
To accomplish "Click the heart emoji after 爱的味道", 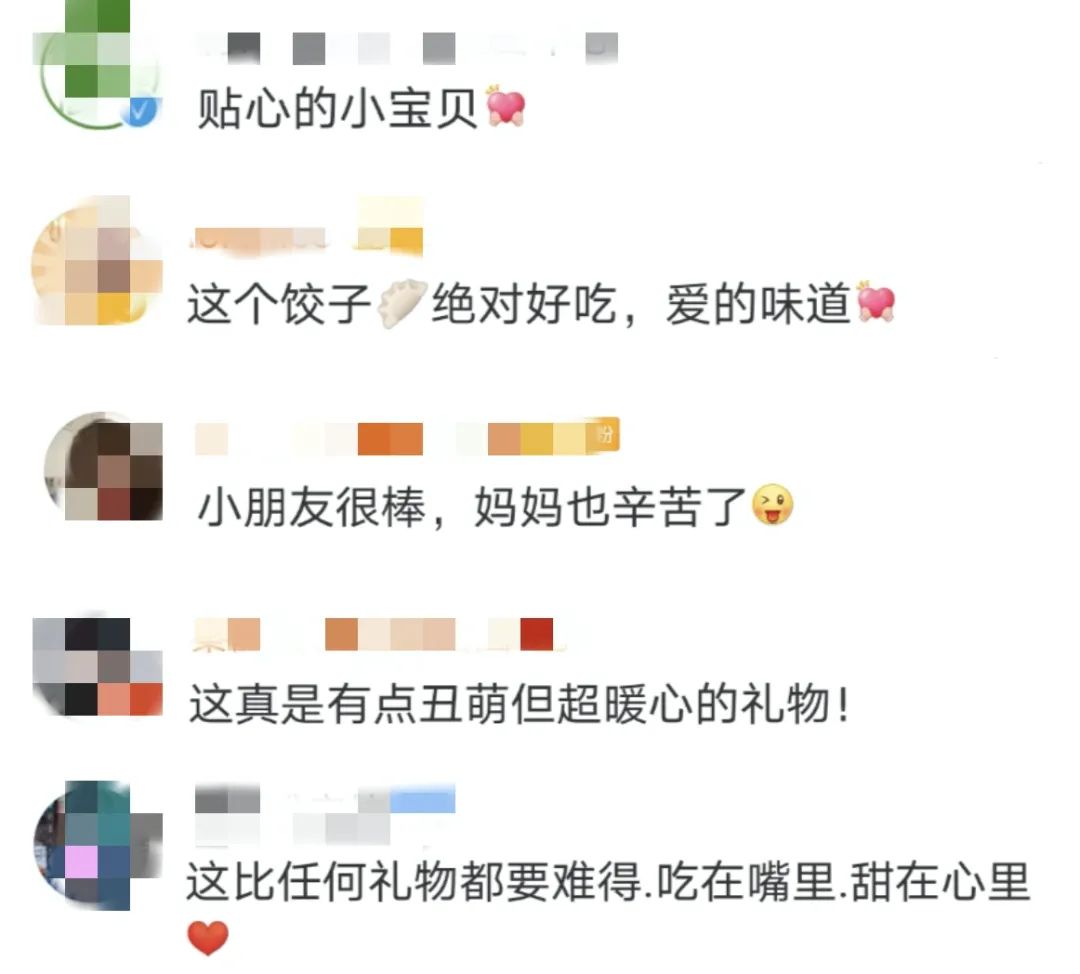I will (x=875, y=302).
